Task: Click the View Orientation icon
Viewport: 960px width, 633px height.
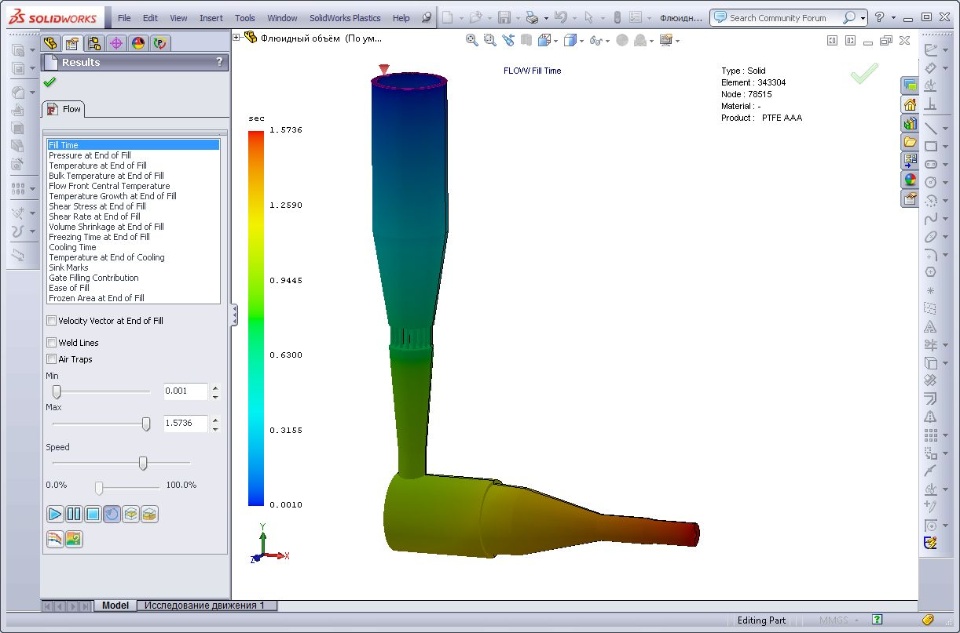Action: pos(543,40)
